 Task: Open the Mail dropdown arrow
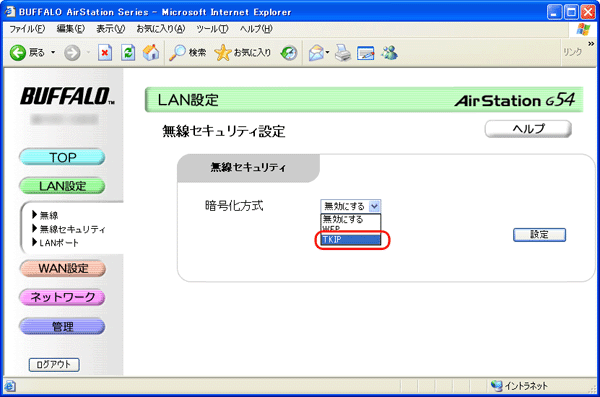tap(328, 52)
